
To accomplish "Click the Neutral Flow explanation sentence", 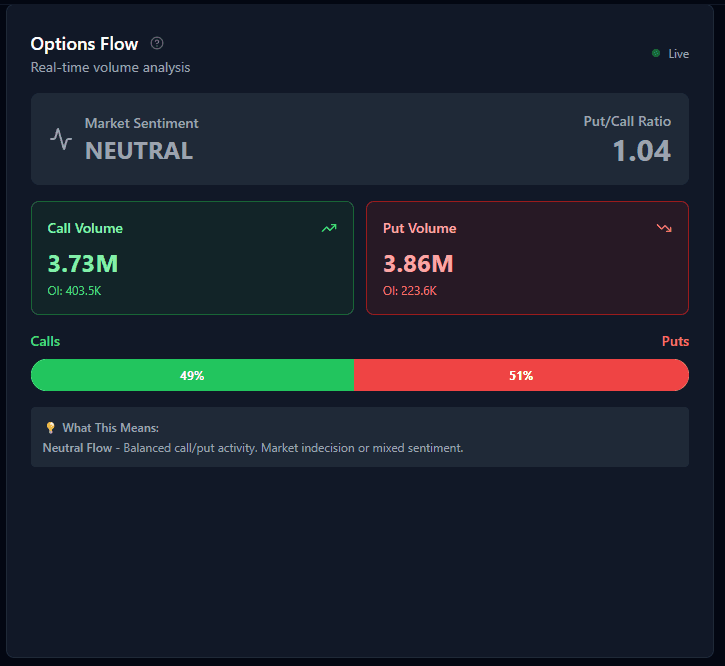I will pos(253,448).
